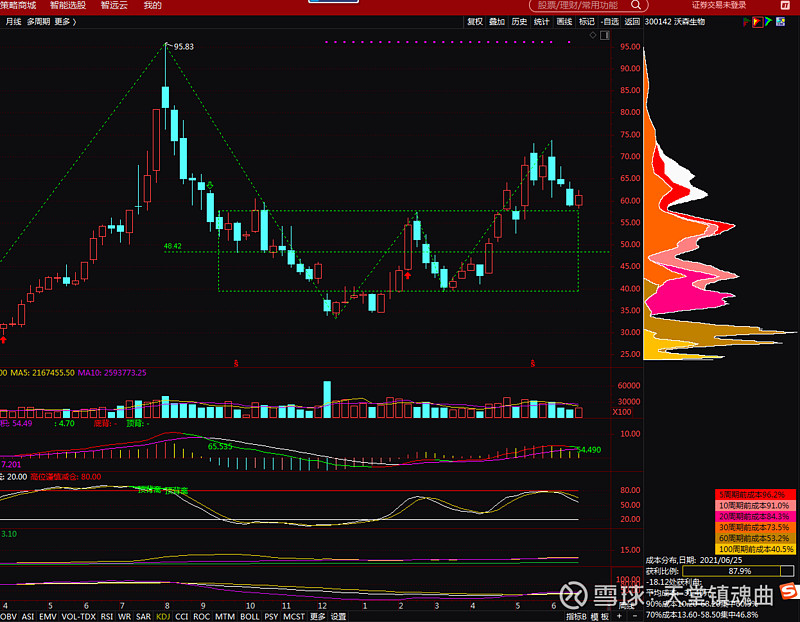Viewport: 800px width, 622px height.
Task: Click the 标记 toolbar button
Action: click(x=586, y=21)
